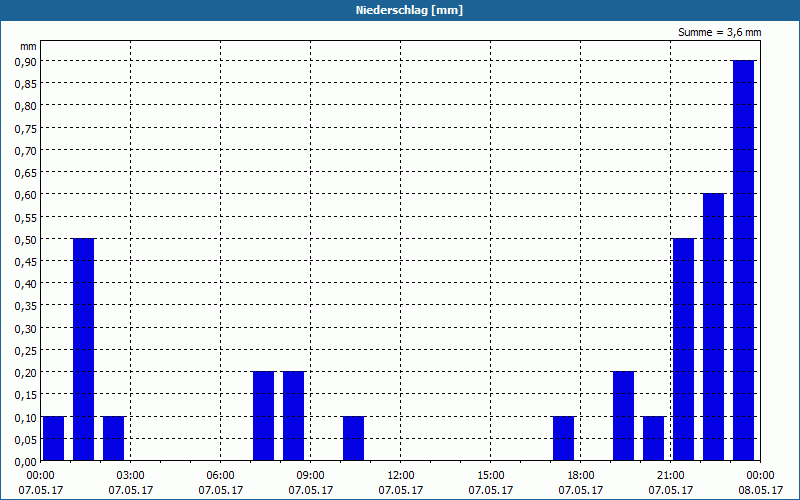Image resolution: width=800 pixels, height=500 pixels.
Task: Select the 0,50 mm bar starting at 21:00
Action: 683,349
